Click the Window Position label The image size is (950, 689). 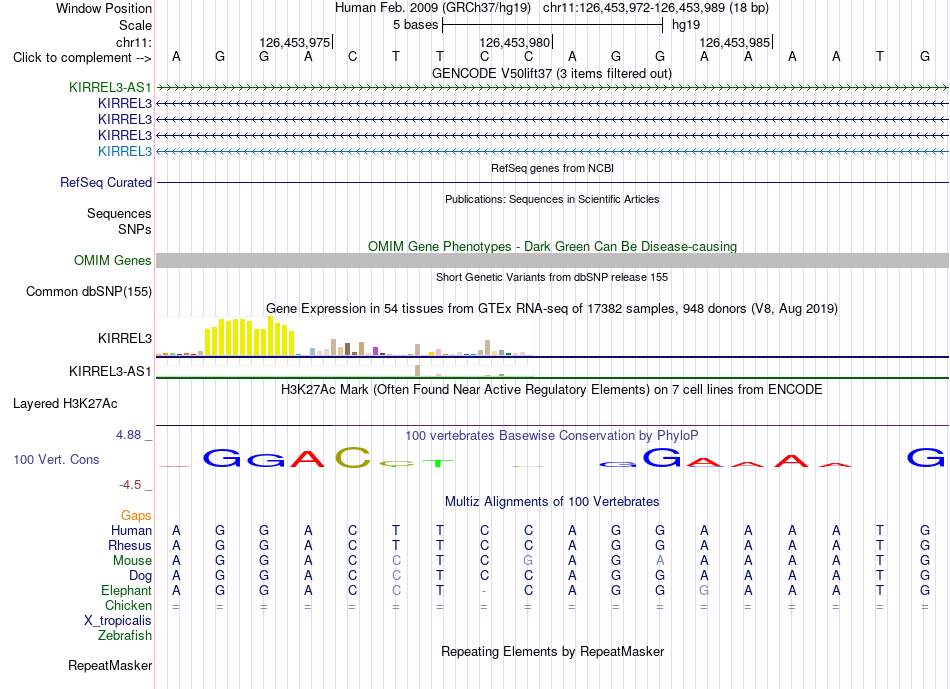pos(104,8)
